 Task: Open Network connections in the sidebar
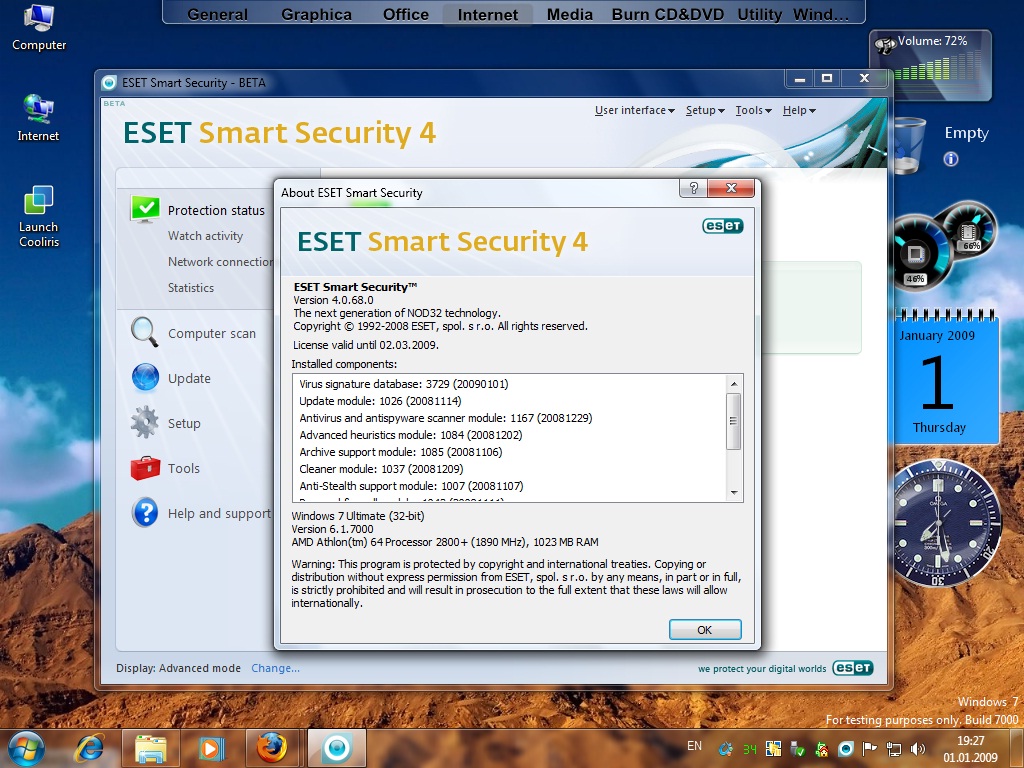pyautogui.click(x=221, y=262)
